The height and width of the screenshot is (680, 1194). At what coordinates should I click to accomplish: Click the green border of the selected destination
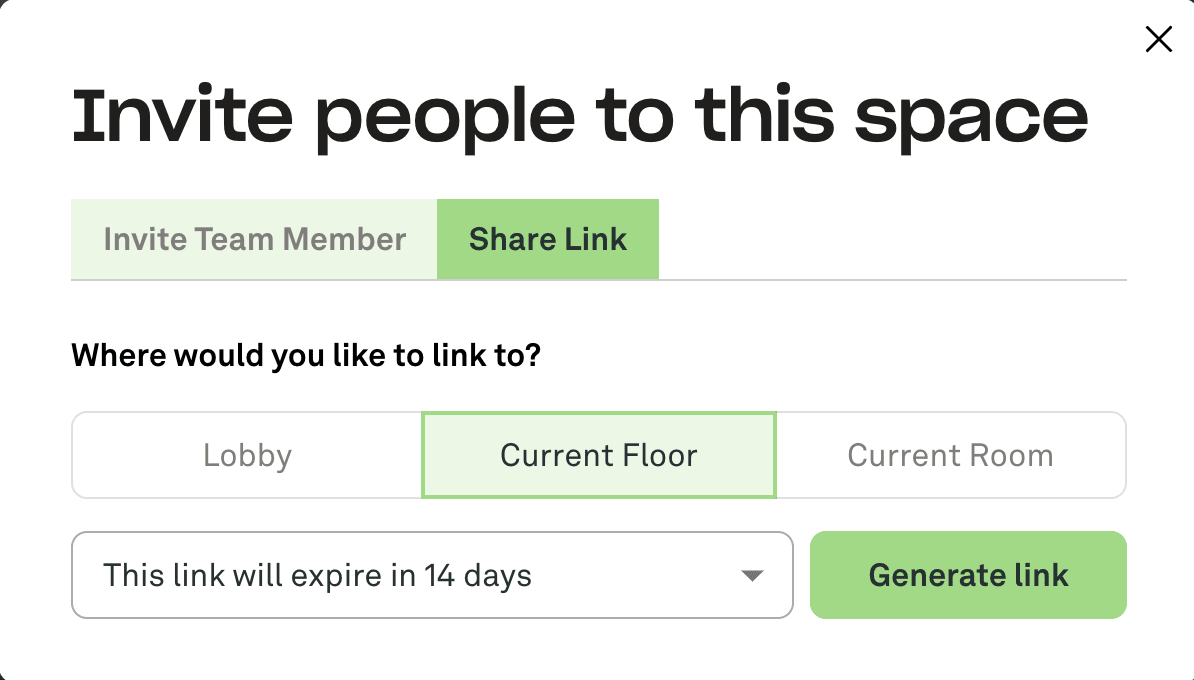point(598,414)
